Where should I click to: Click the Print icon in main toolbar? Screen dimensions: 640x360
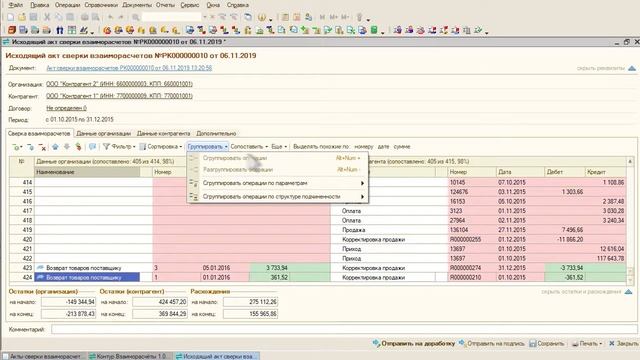click(84, 17)
